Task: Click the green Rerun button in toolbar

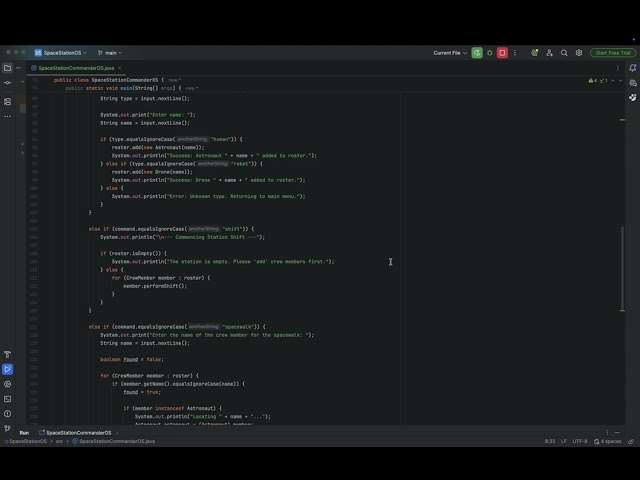Action: click(477, 53)
